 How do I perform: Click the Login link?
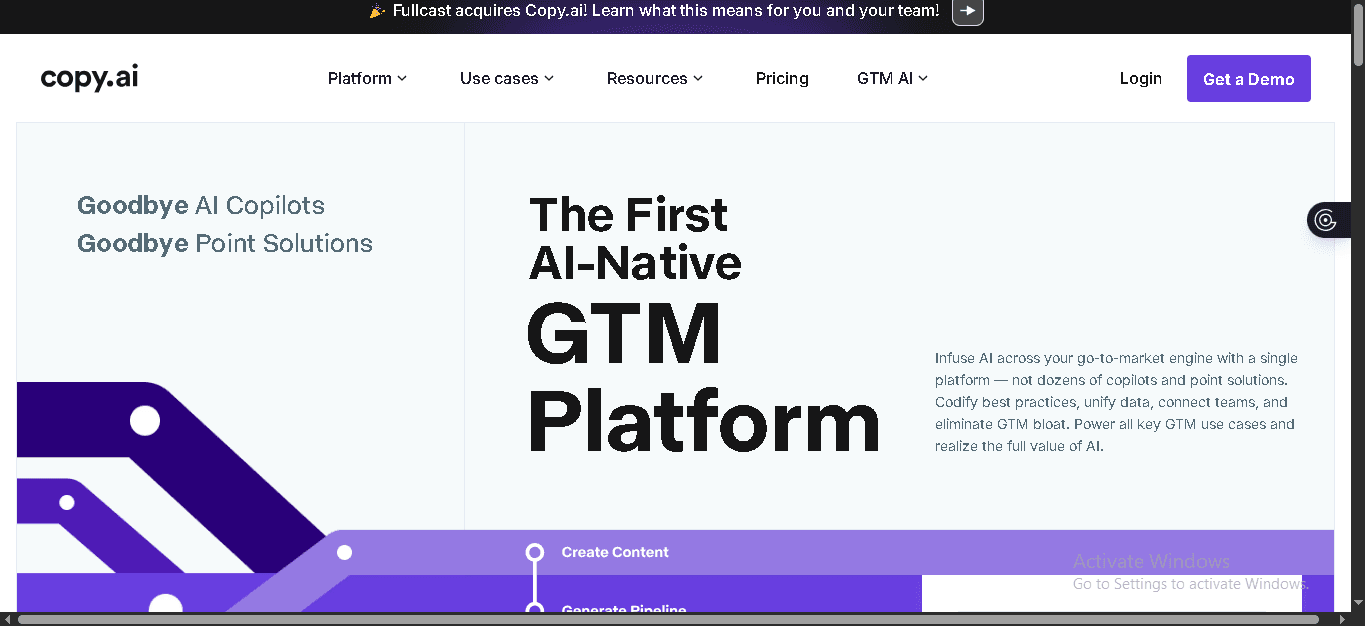[x=1140, y=78]
